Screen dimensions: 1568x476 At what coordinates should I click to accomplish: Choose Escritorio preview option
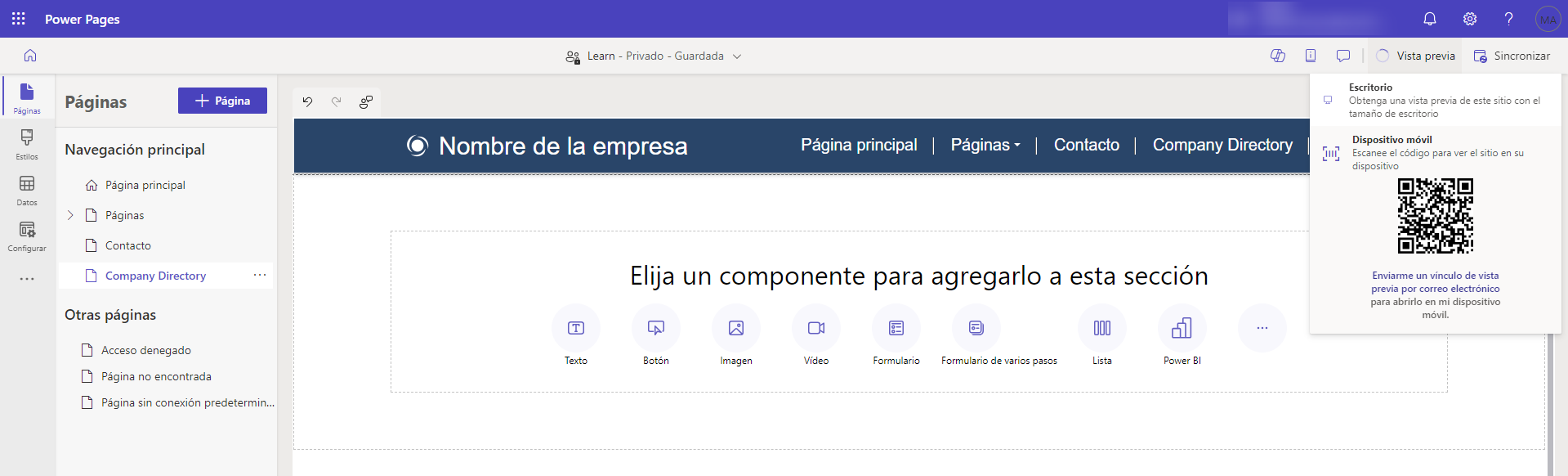point(1435,100)
